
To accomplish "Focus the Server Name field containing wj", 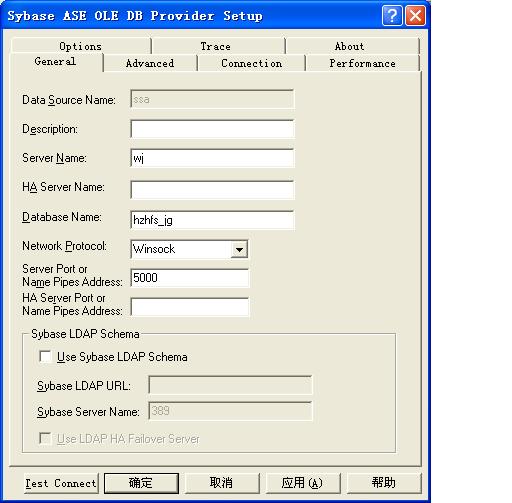I will (x=212, y=158).
